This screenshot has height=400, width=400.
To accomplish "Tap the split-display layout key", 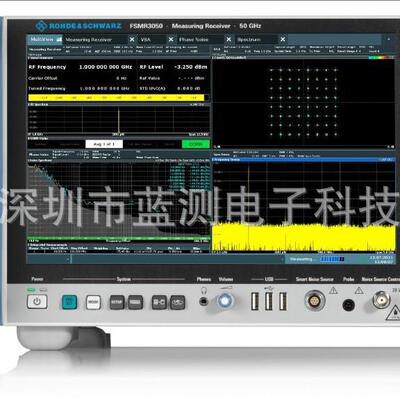I will tap(159, 302).
